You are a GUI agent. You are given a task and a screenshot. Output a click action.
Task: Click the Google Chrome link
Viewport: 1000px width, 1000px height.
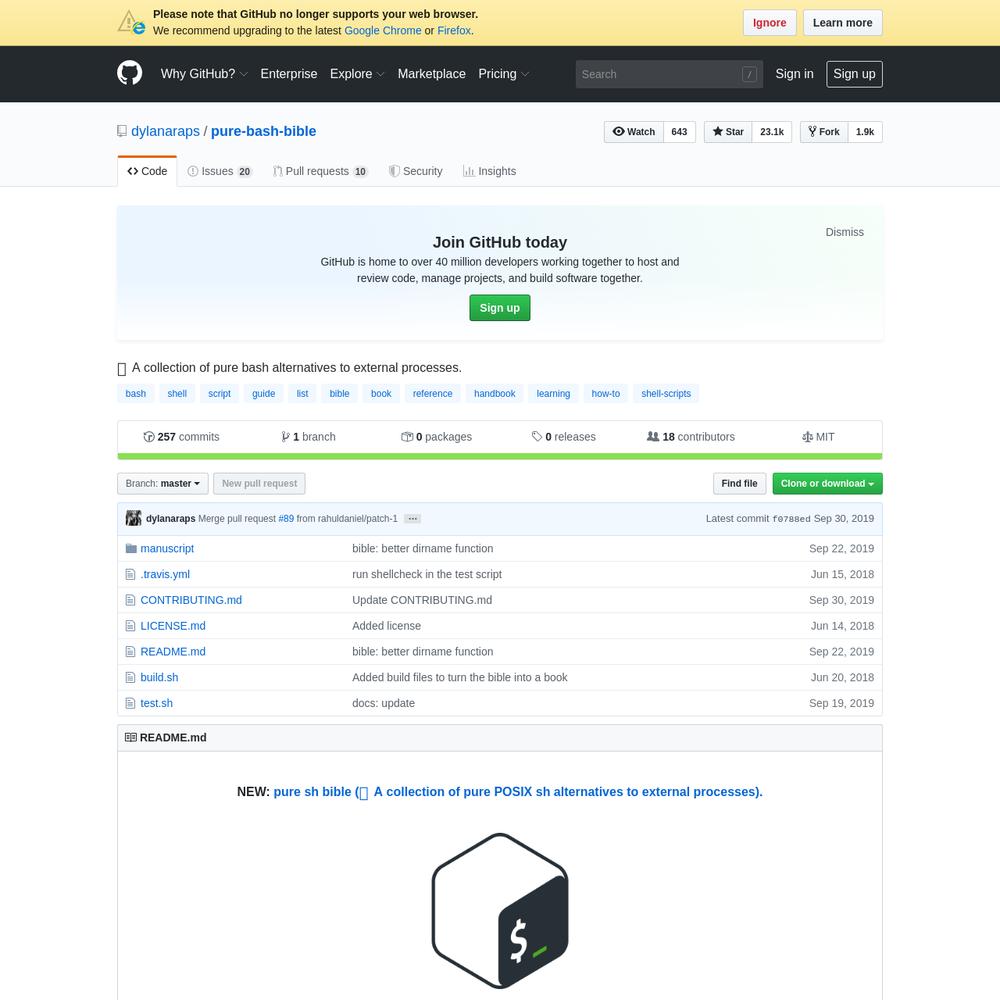[383, 31]
